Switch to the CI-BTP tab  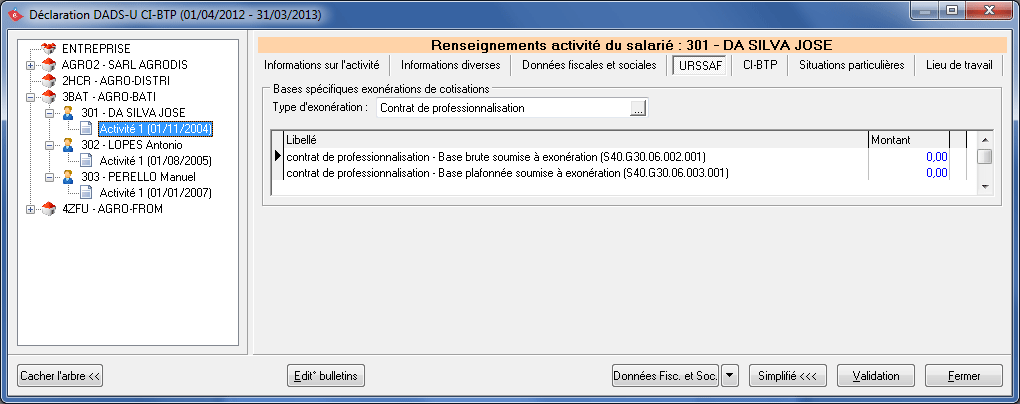tap(760, 65)
